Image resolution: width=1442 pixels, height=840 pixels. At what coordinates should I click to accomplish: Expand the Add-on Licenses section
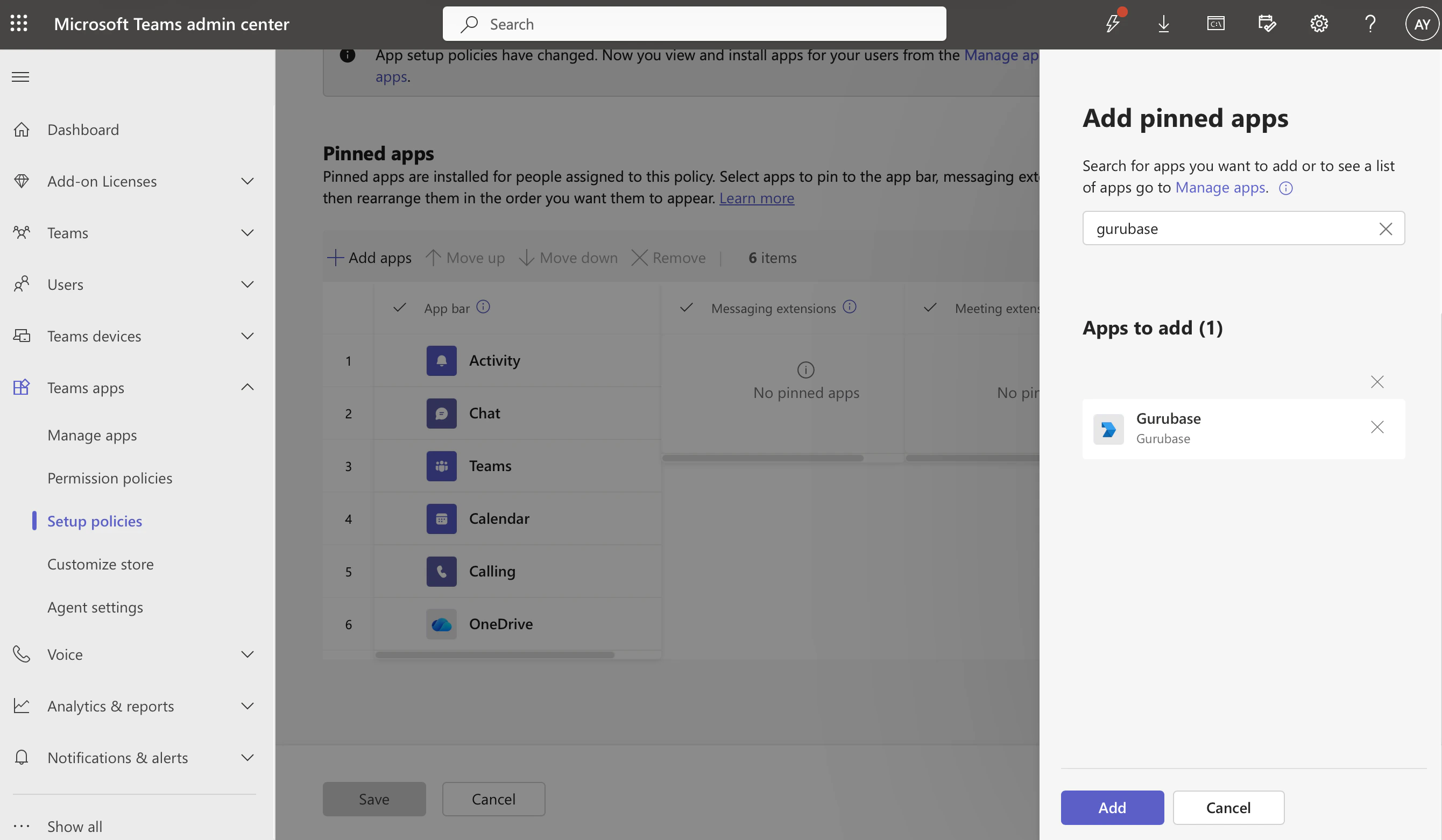(247, 181)
